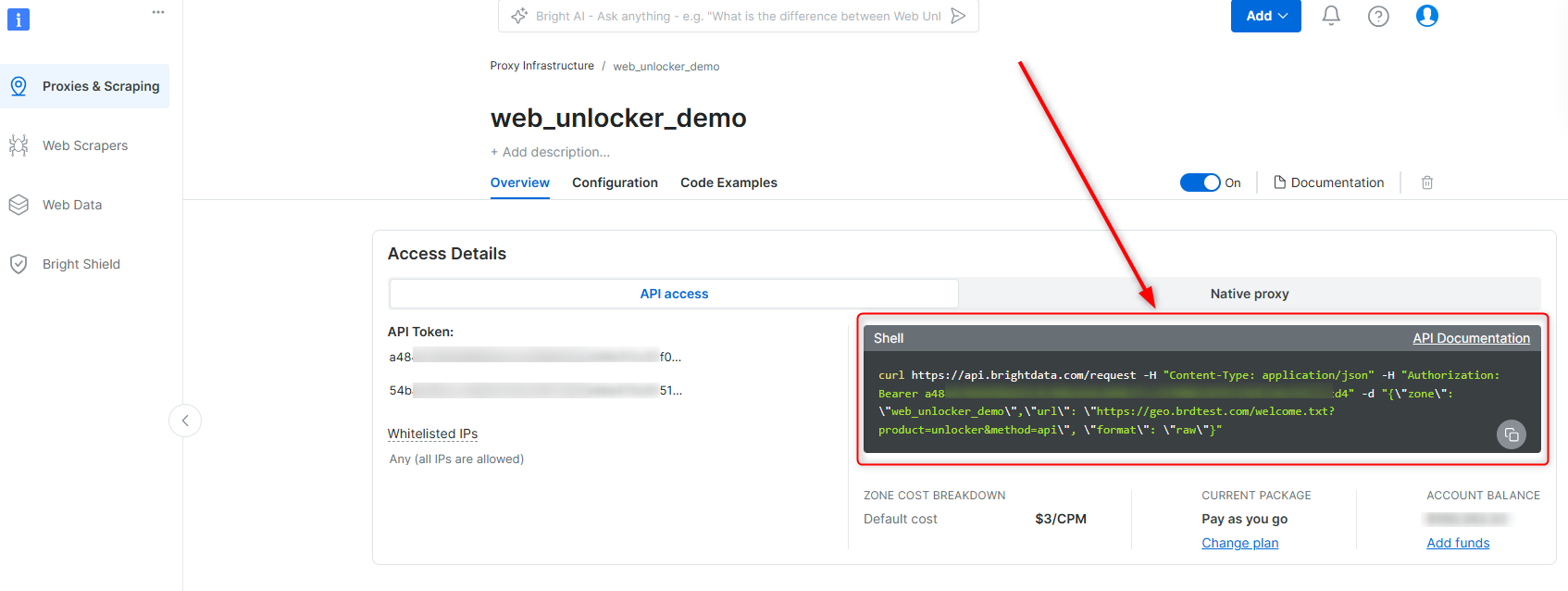Click the Web Scrapers spider icon
This screenshot has width=1568, height=591.
pos(19,145)
